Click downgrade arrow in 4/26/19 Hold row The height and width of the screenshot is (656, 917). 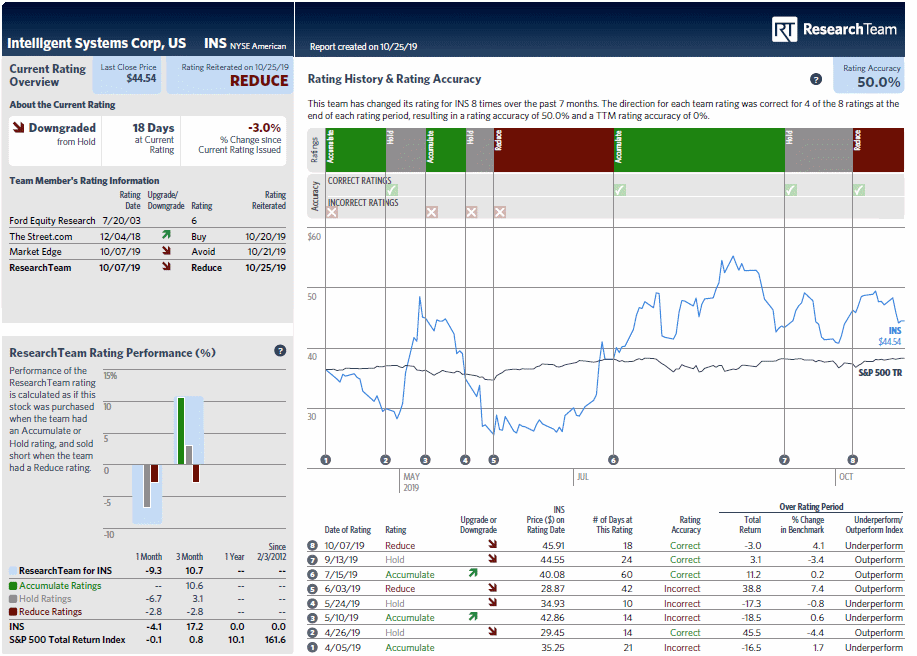(492, 631)
